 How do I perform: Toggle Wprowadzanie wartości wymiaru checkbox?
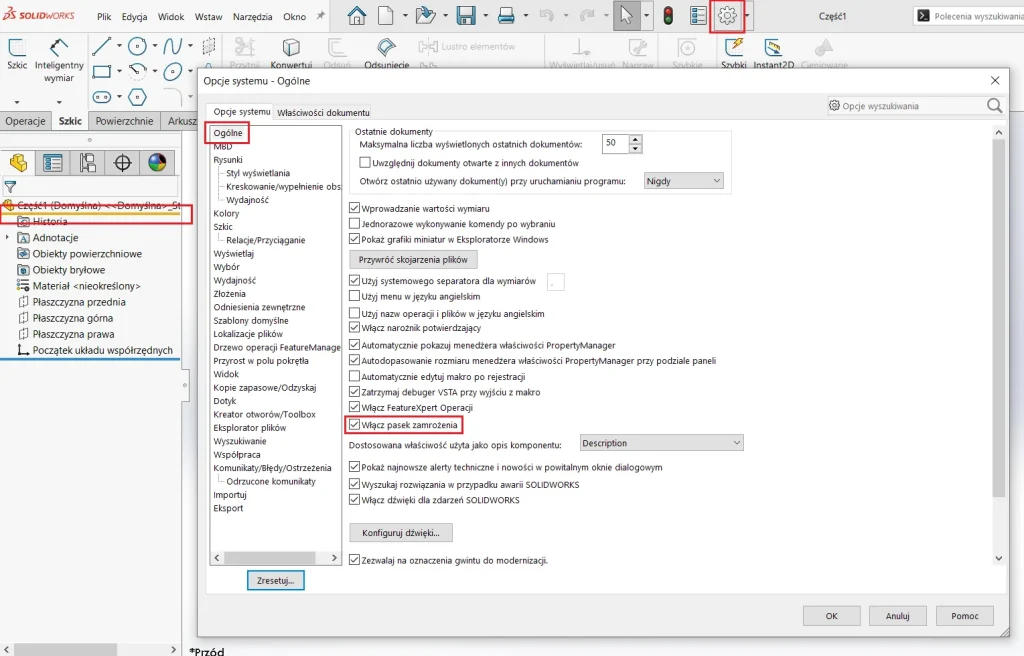click(355, 208)
